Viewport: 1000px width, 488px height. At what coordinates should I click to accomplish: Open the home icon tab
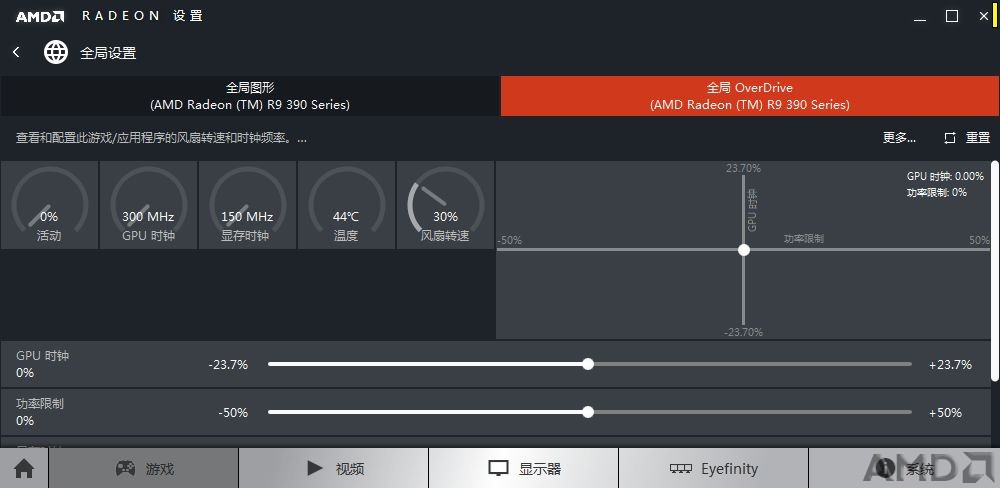tap(24, 469)
